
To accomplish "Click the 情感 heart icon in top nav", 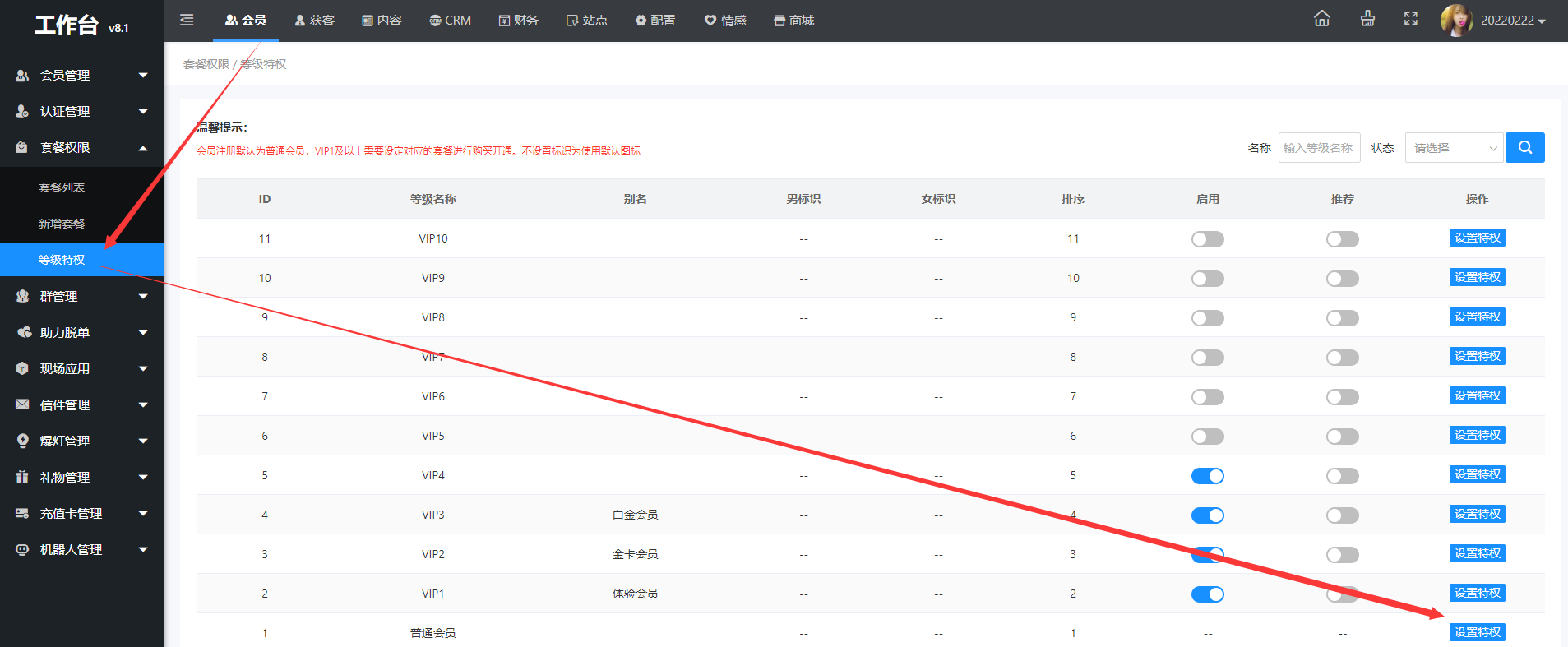I will (710, 21).
